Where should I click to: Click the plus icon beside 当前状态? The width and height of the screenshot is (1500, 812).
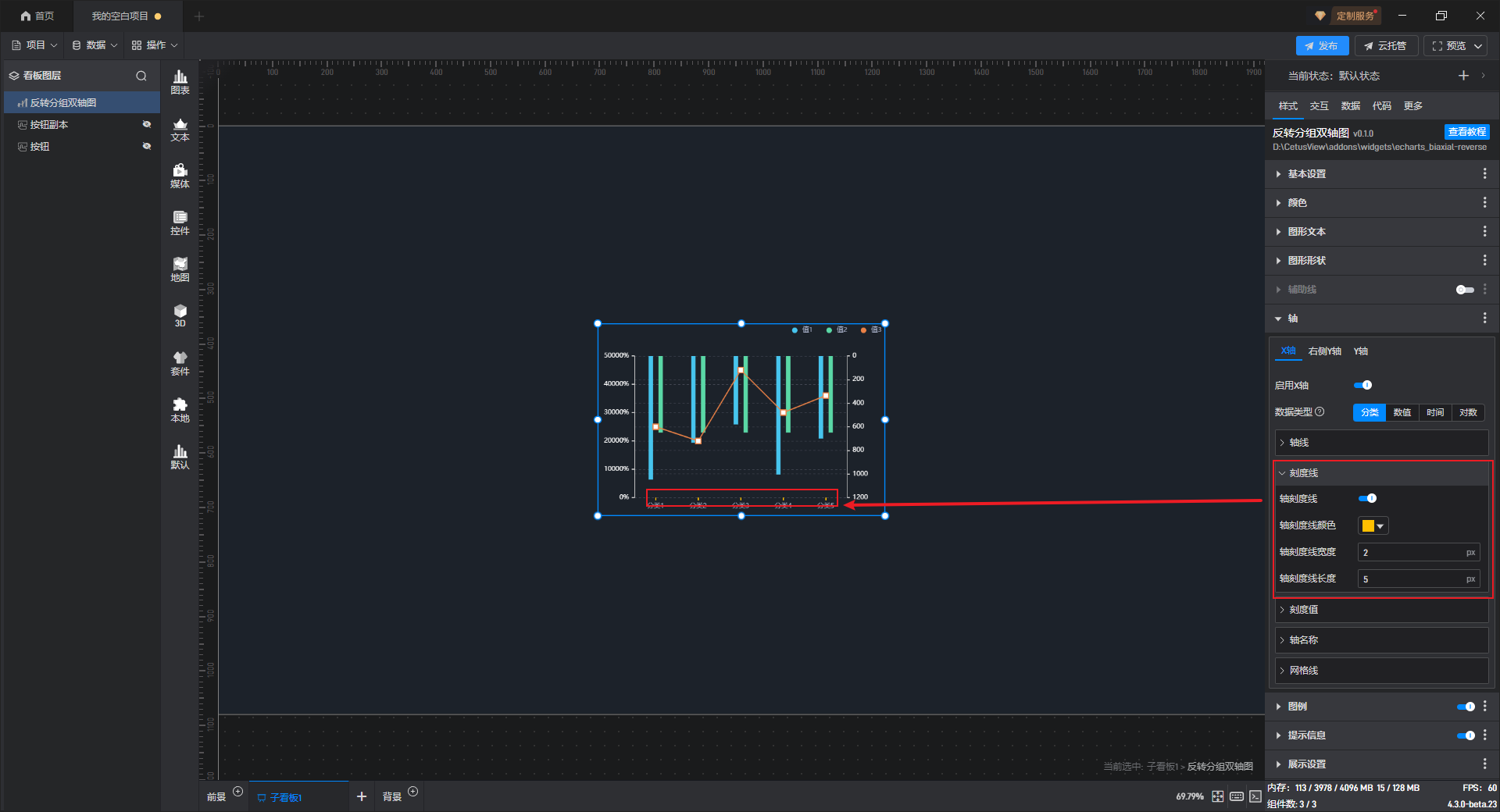pos(1463,76)
